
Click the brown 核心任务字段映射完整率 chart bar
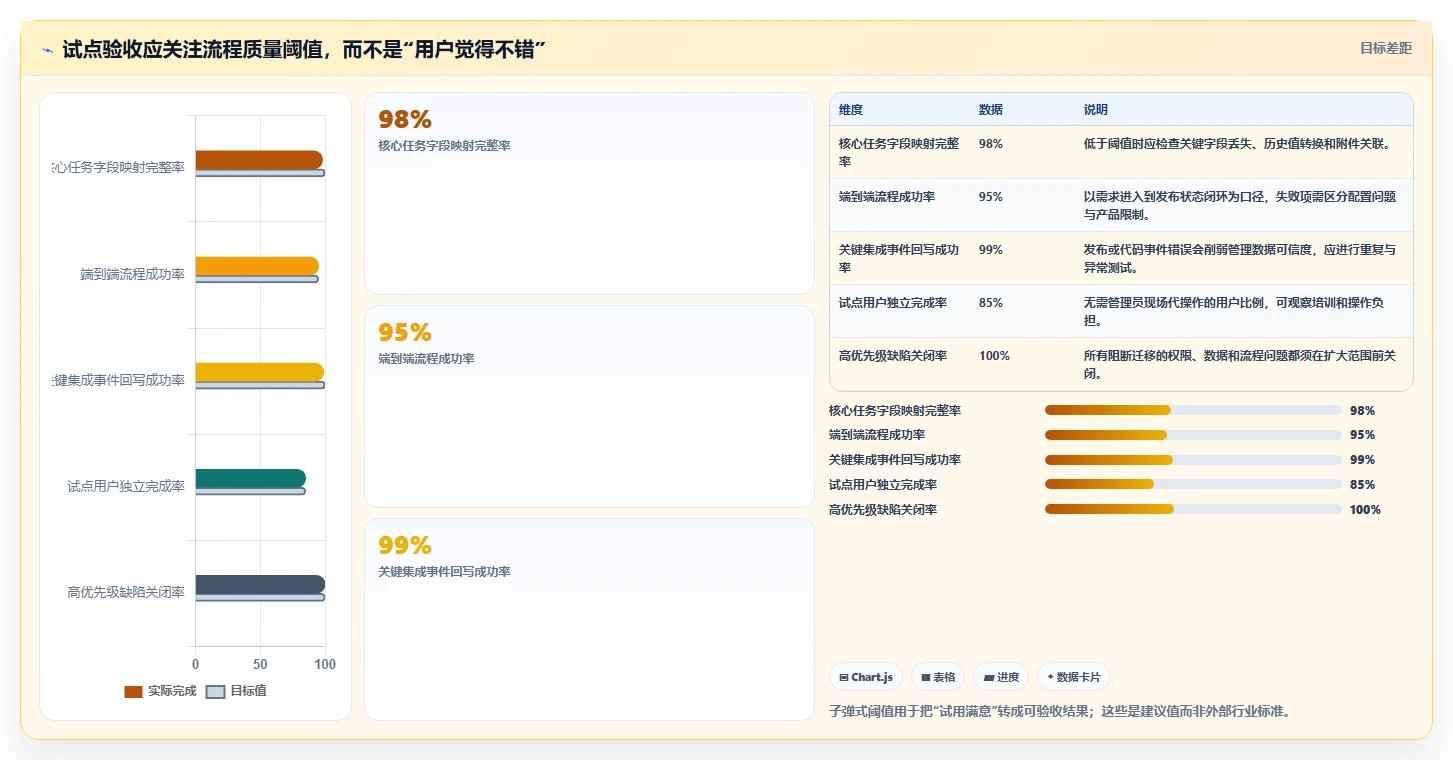tap(259, 160)
